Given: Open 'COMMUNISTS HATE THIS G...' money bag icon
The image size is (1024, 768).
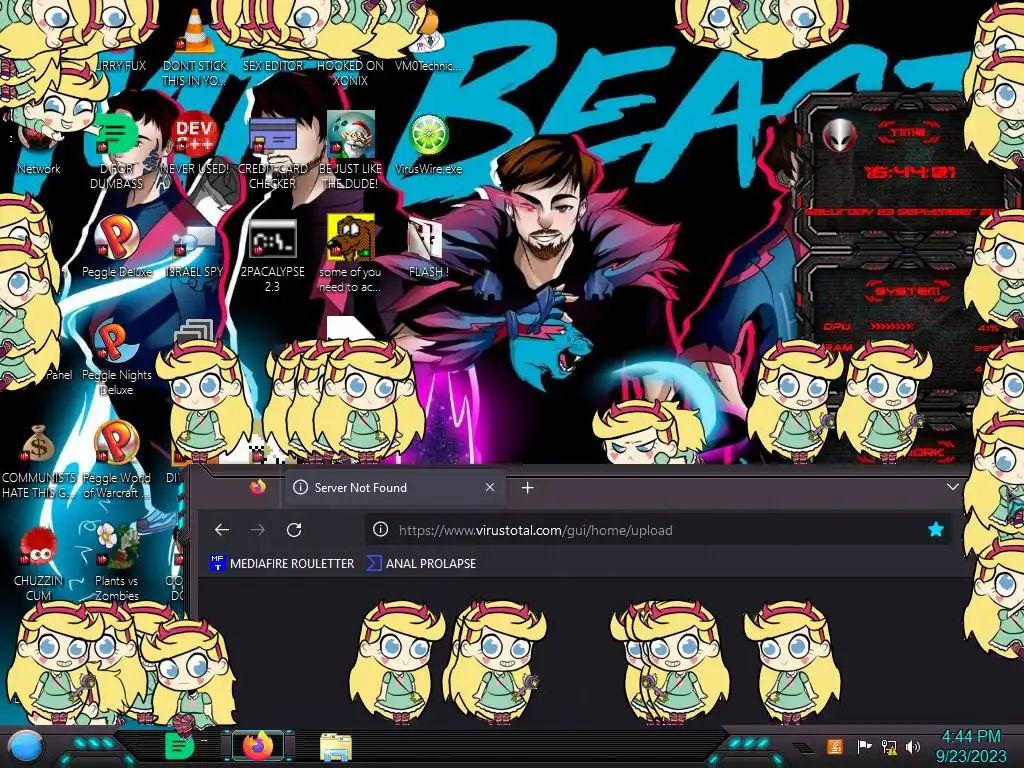Looking at the screenshot, I should [39, 461].
